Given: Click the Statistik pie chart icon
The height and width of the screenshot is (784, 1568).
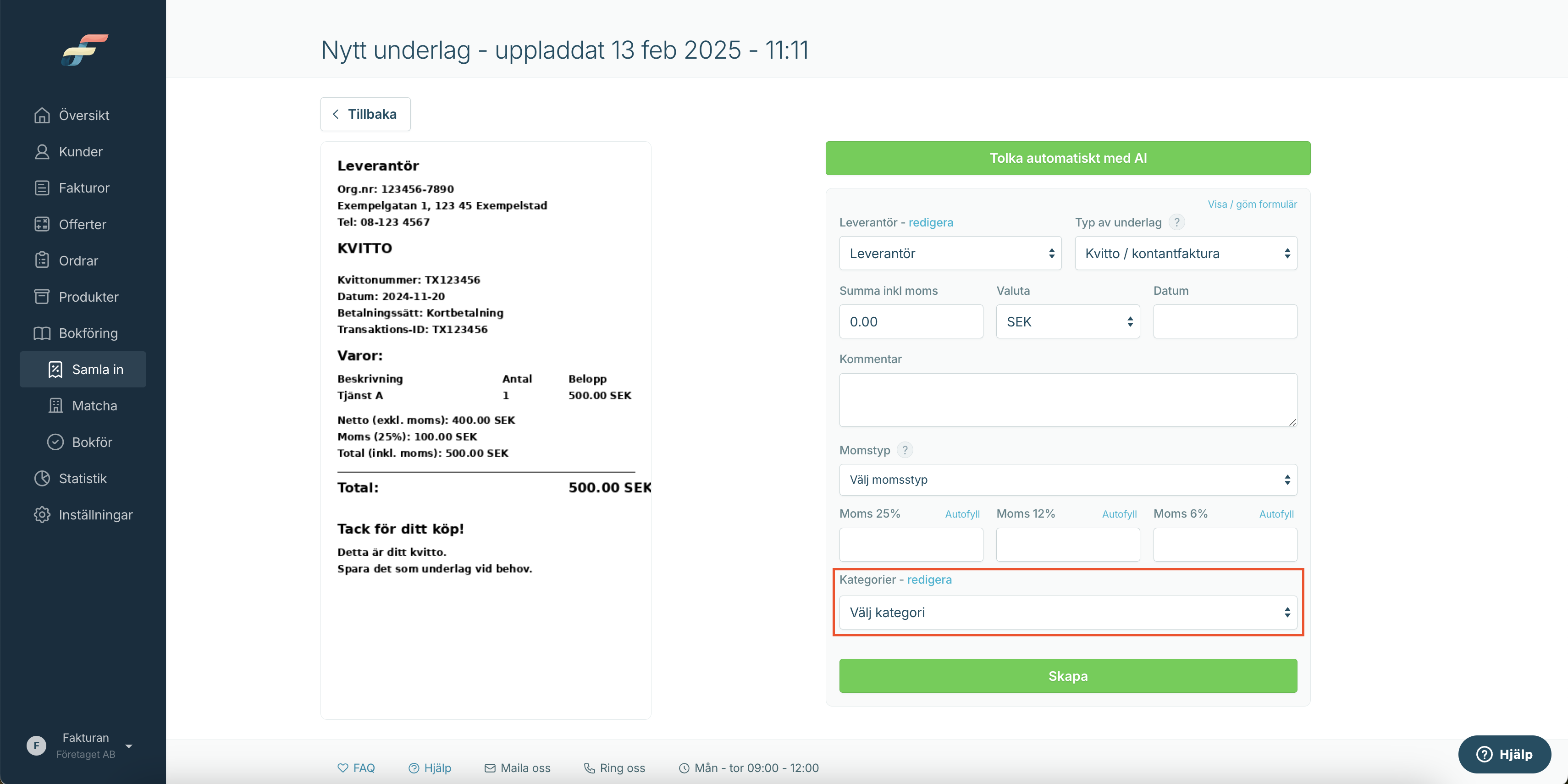Looking at the screenshot, I should [42, 479].
